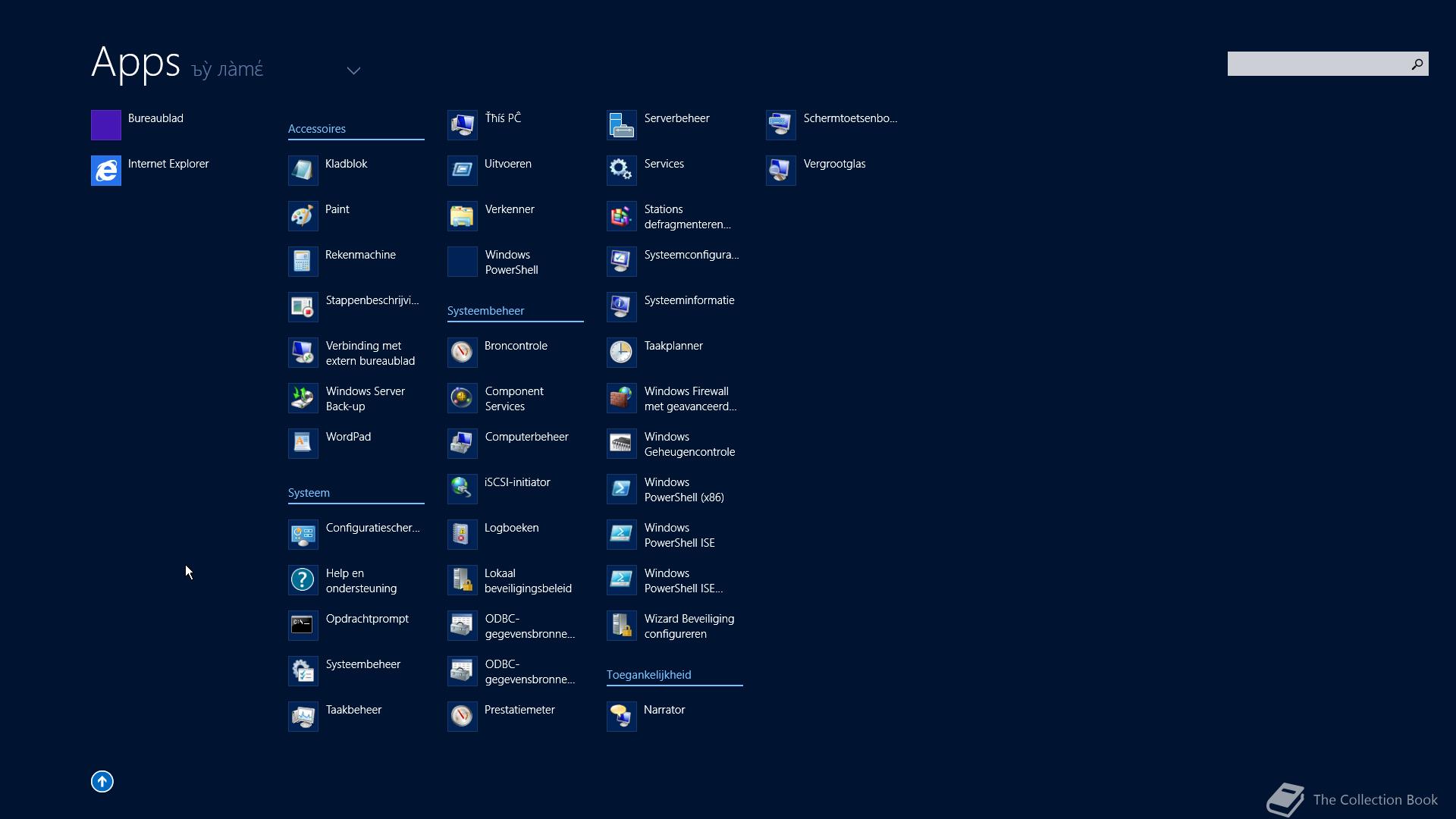Click the Systeembeheer app label under Systeem
The height and width of the screenshot is (819, 1456).
coord(363,664)
